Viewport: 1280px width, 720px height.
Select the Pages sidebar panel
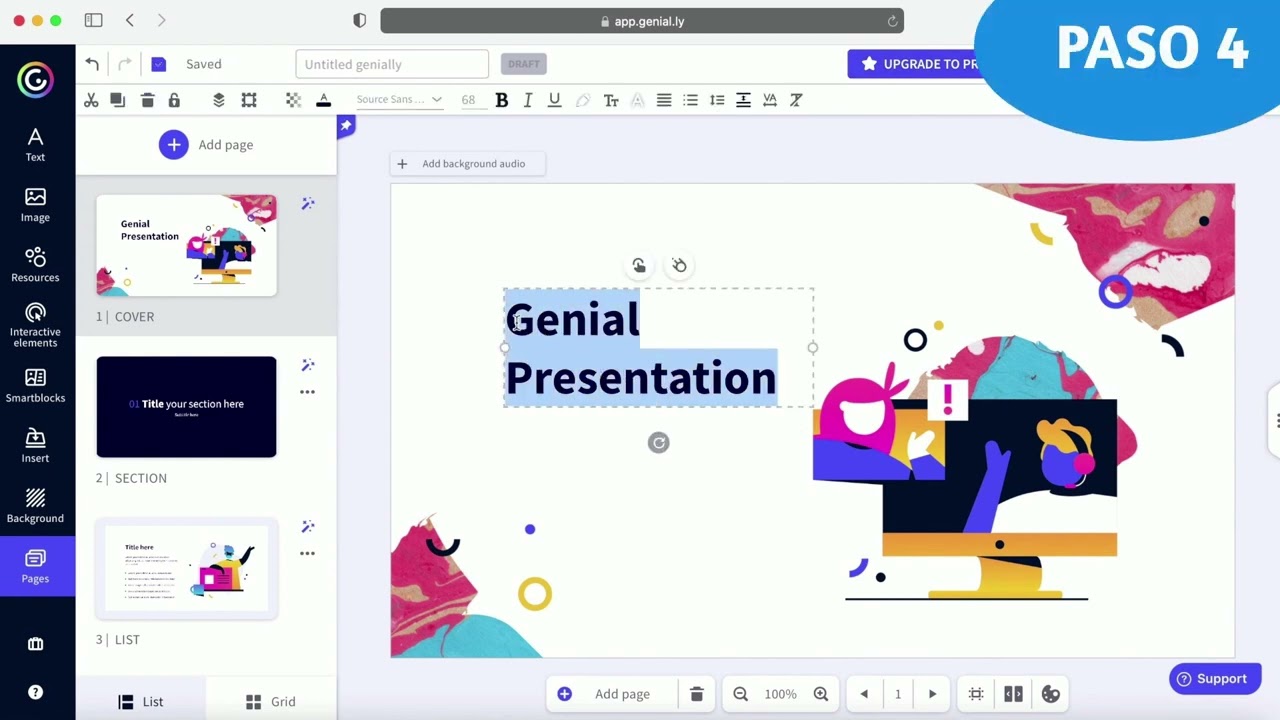pos(35,566)
